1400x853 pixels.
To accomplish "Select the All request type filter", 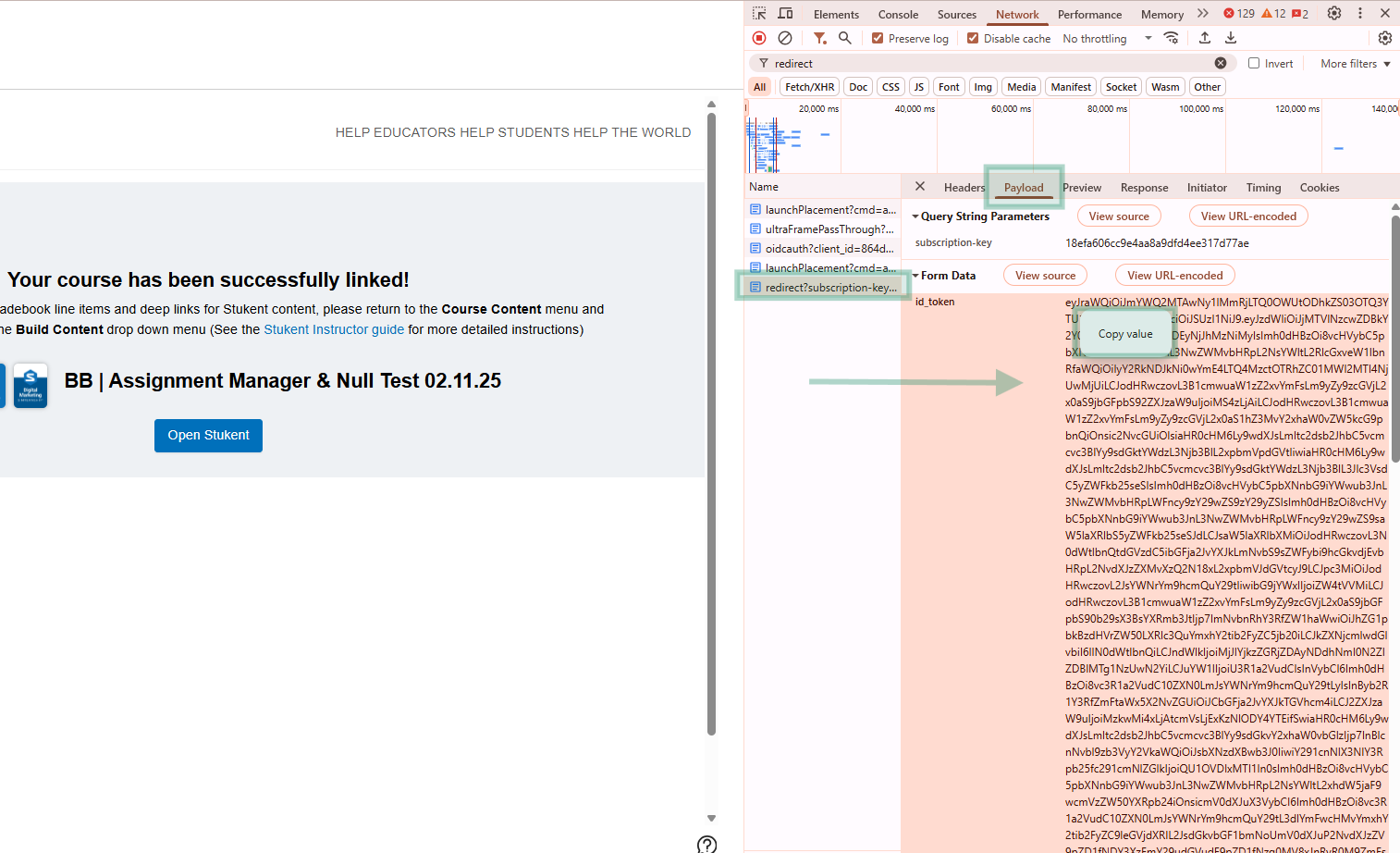I will tap(760, 87).
